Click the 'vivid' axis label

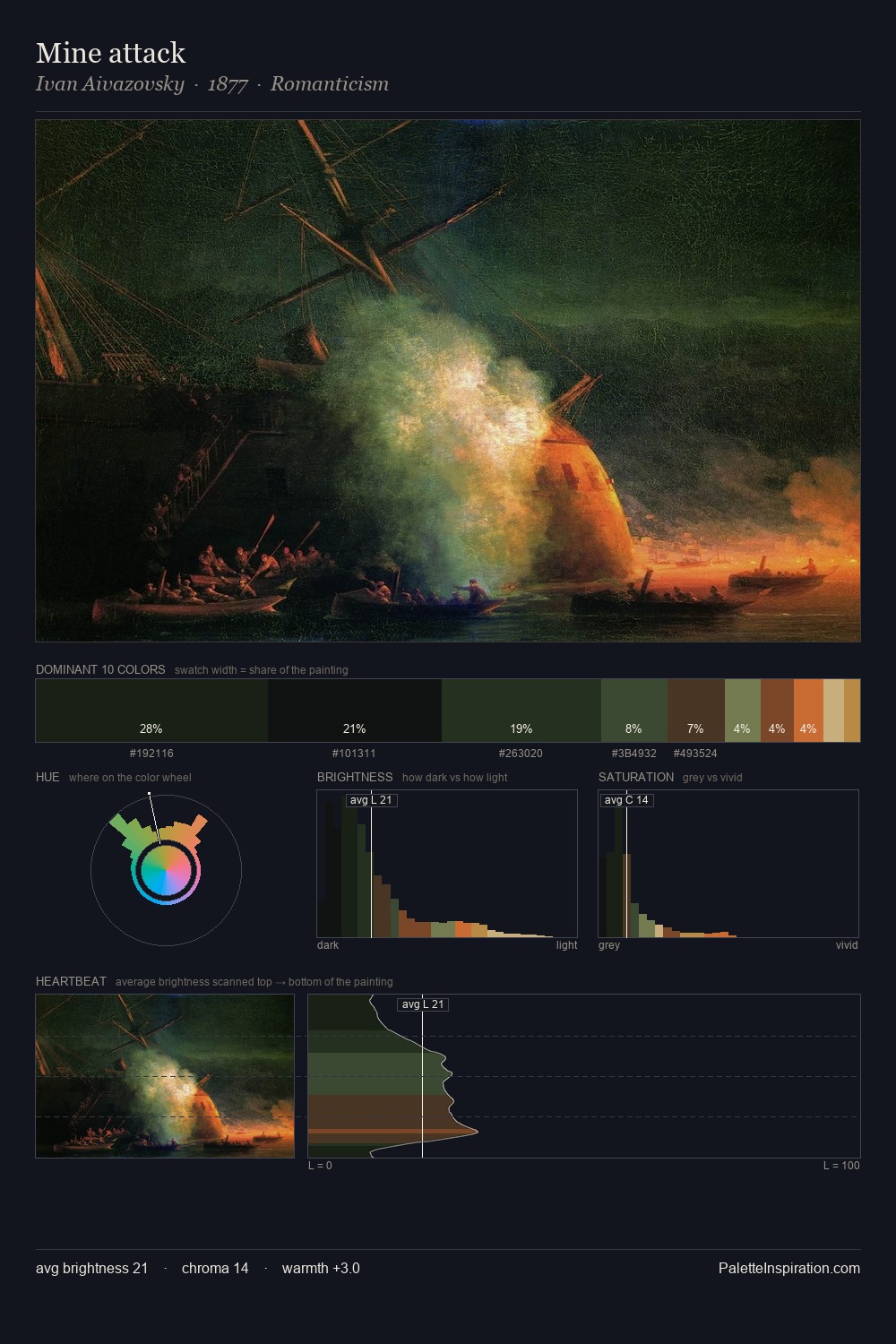847,945
